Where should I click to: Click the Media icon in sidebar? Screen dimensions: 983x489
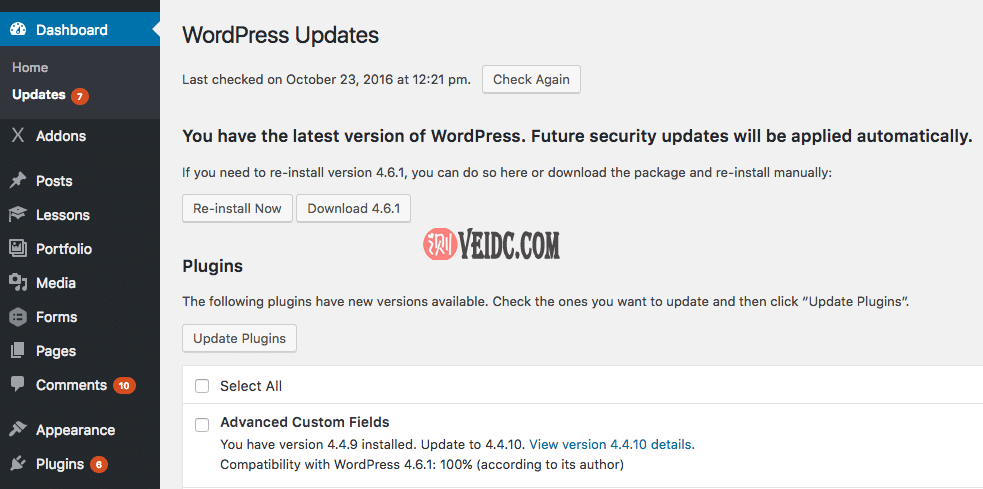click(18, 283)
